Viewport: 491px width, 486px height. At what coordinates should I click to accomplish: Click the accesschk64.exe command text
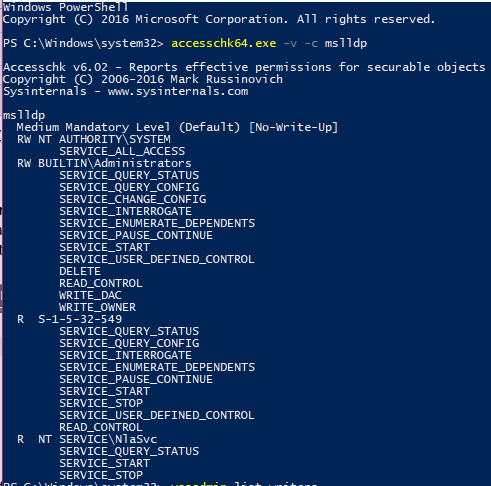[x=224, y=43]
